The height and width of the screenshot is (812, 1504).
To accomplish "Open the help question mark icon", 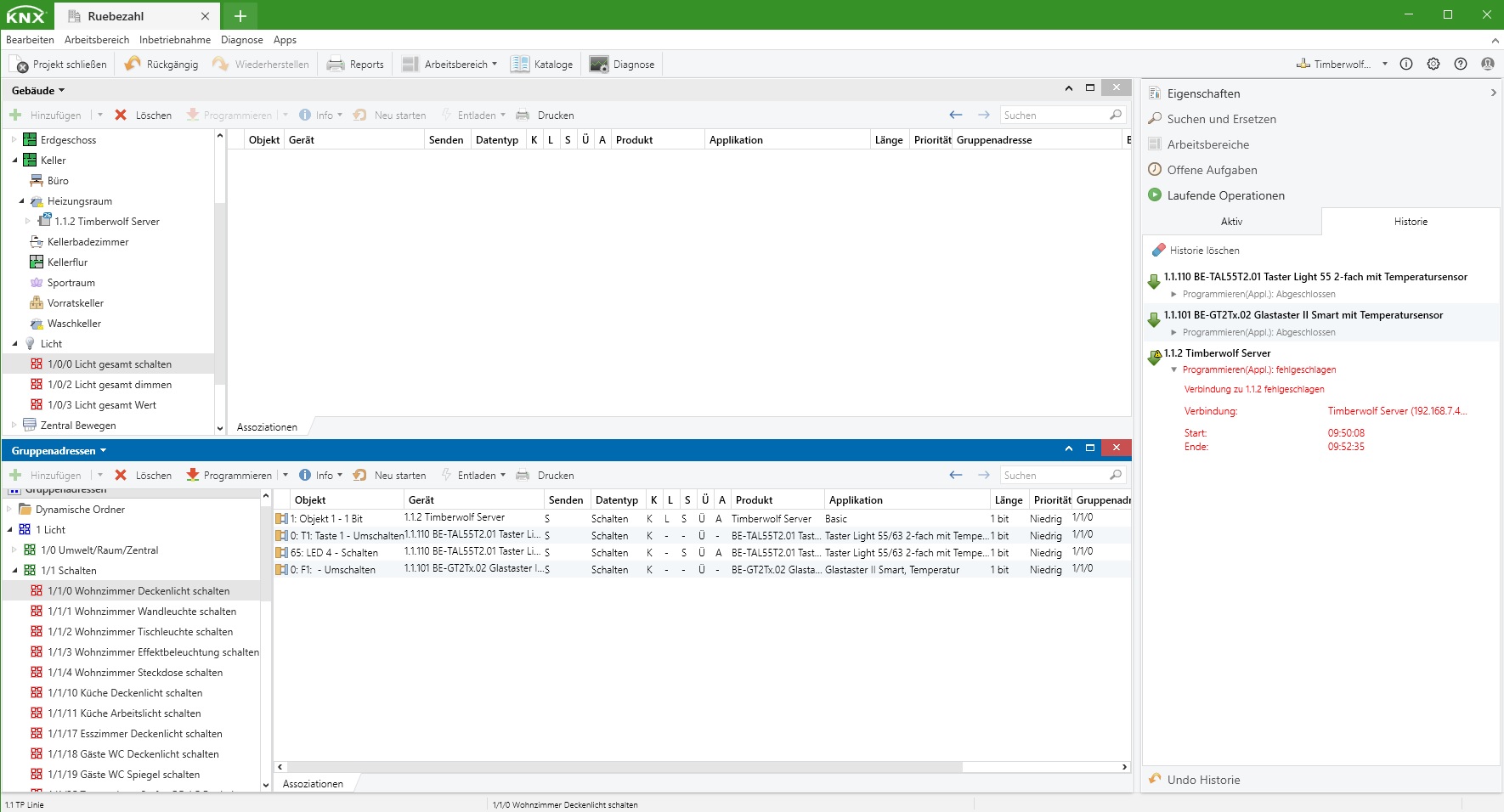I will (x=1461, y=64).
